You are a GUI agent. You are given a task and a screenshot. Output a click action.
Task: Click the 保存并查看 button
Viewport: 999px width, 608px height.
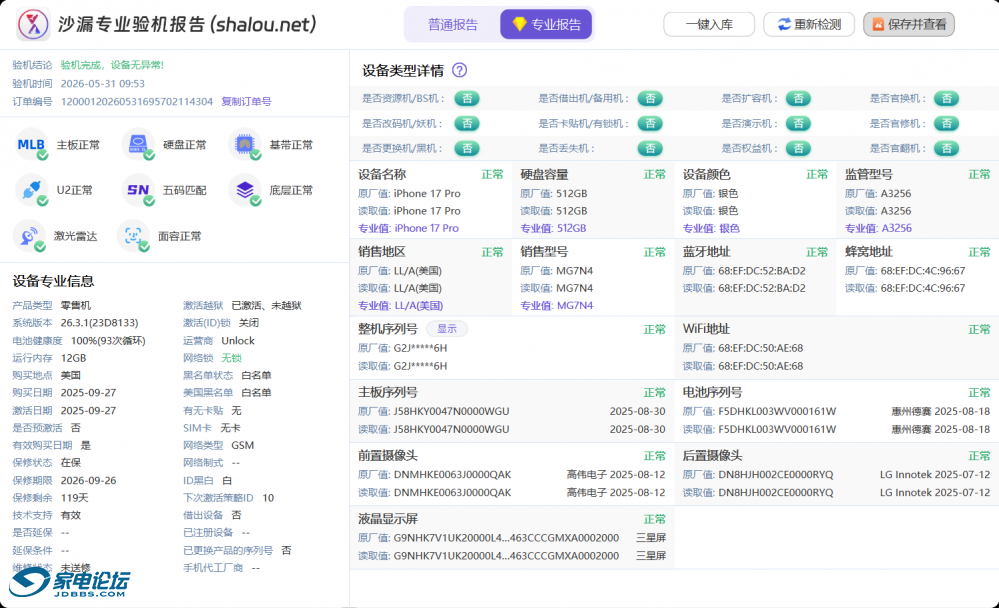point(909,24)
